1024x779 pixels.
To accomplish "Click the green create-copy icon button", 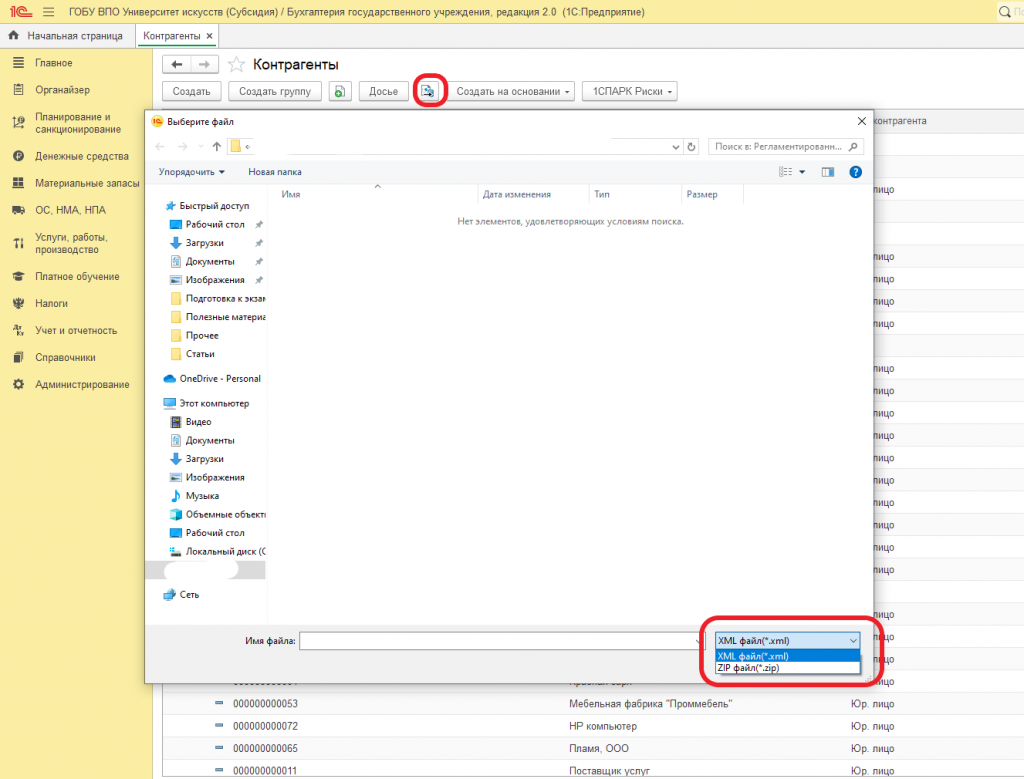I will (340, 91).
